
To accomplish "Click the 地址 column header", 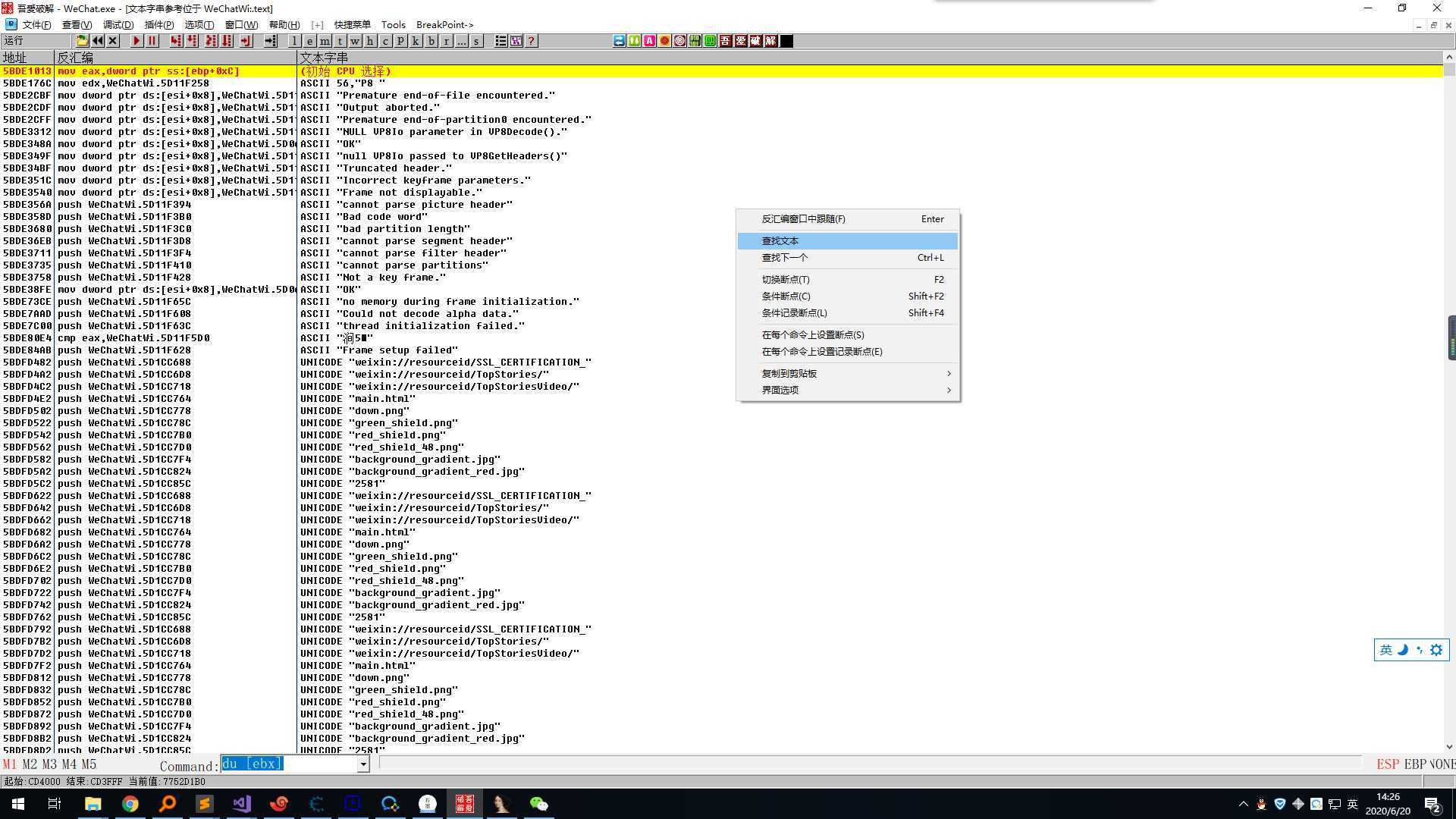I will pyautogui.click(x=27, y=58).
